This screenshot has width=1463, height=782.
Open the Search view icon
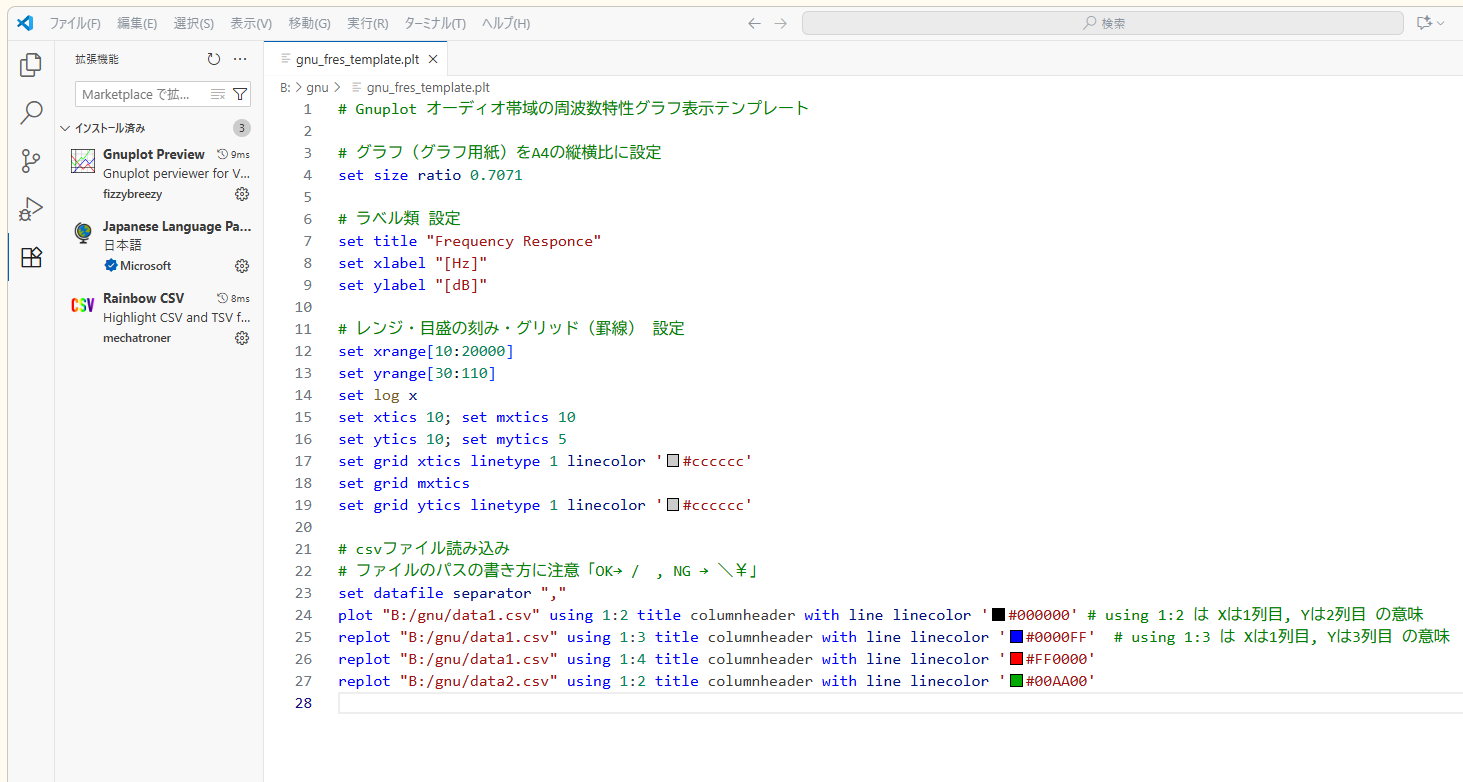(31, 112)
